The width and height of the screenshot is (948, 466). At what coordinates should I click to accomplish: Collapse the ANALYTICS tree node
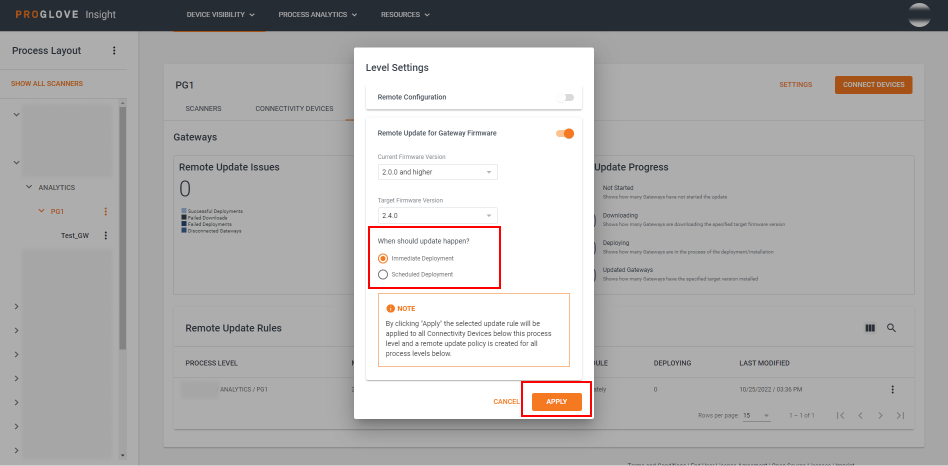29,187
